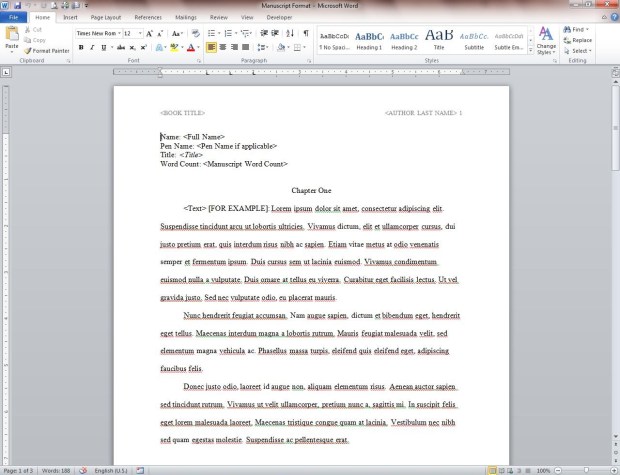Click the Multilevel List icon
Viewport: 620px width, 475px height.
pyautogui.click(x=246, y=34)
